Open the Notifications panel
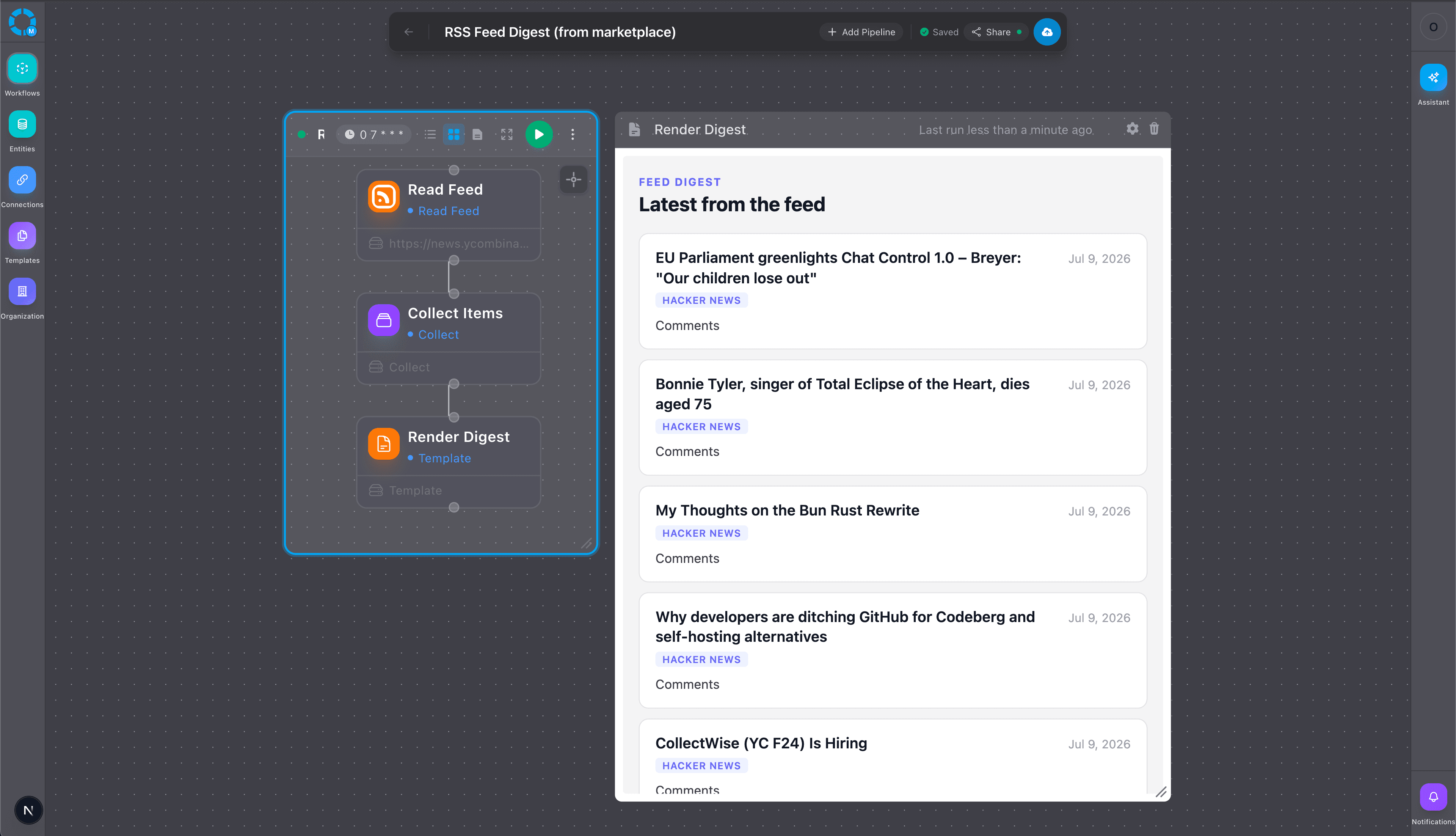The image size is (1456, 836). 1433,797
